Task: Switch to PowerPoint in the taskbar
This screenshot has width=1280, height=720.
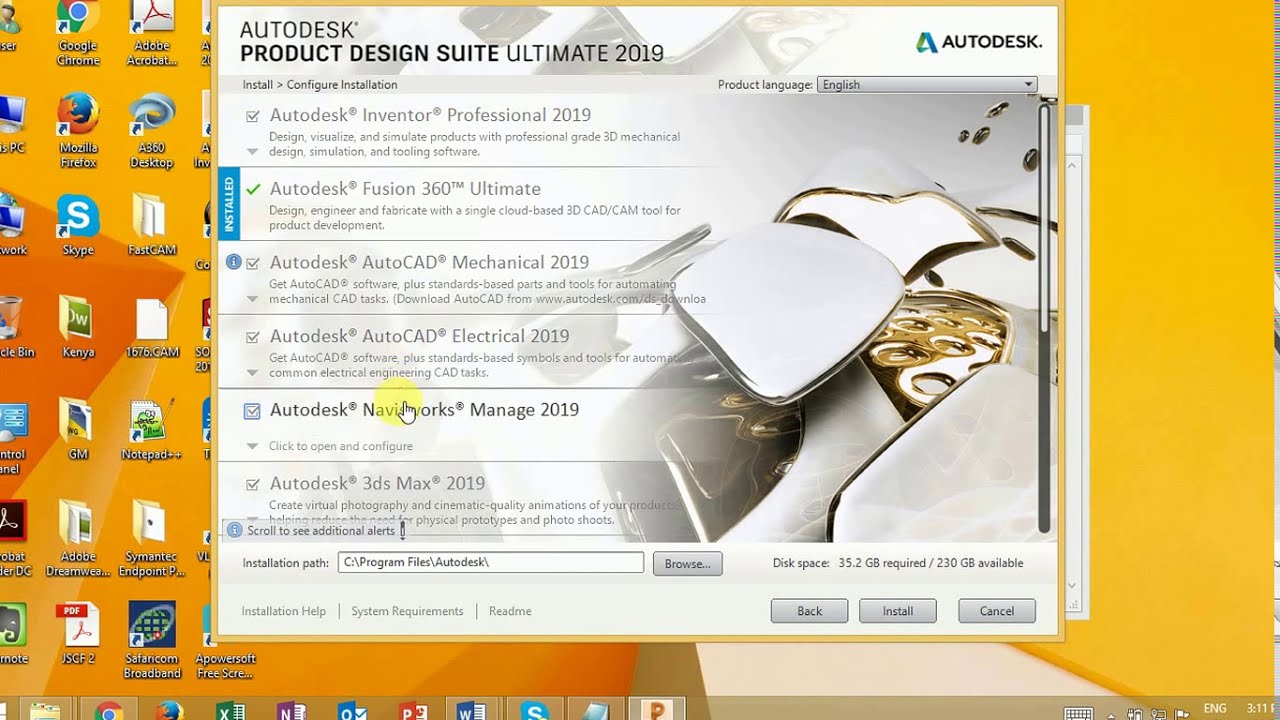Action: [x=413, y=712]
